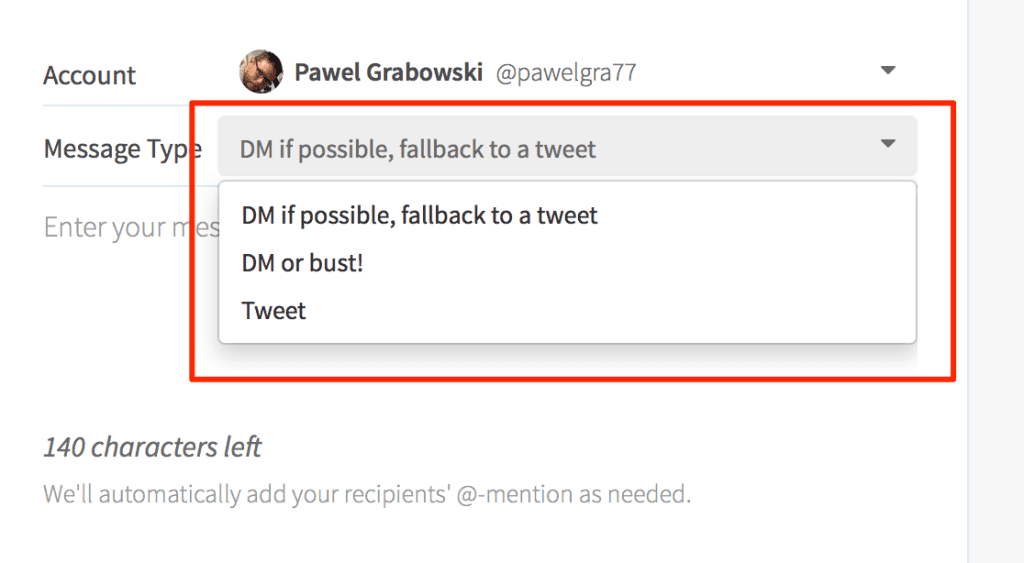This screenshot has width=1024, height=563.
Task: Click the "140 characters left" counter
Action: click(x=152, y=447)
